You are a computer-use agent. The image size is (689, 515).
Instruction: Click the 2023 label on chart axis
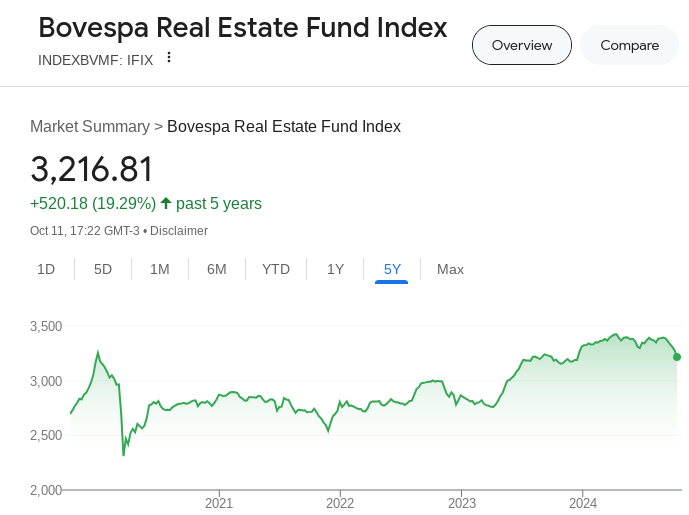(x=462, y=503)
